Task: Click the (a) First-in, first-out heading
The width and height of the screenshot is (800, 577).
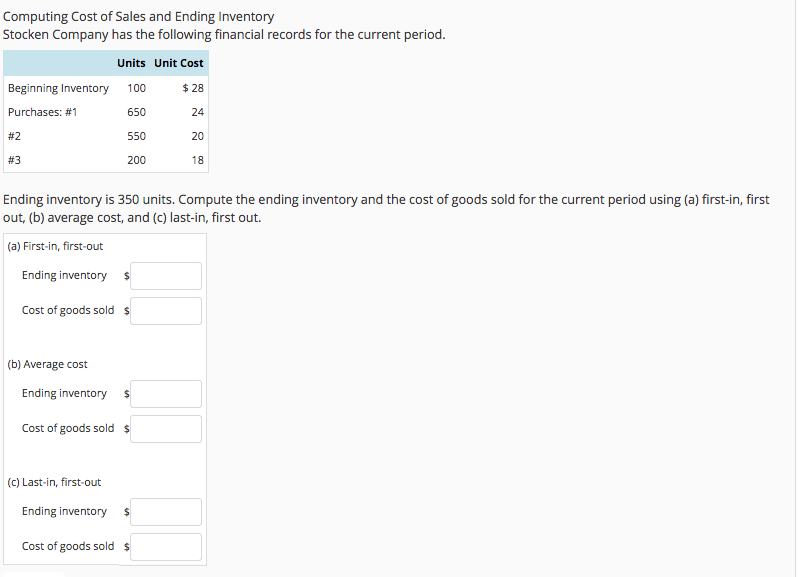Action: pos(57,246)
